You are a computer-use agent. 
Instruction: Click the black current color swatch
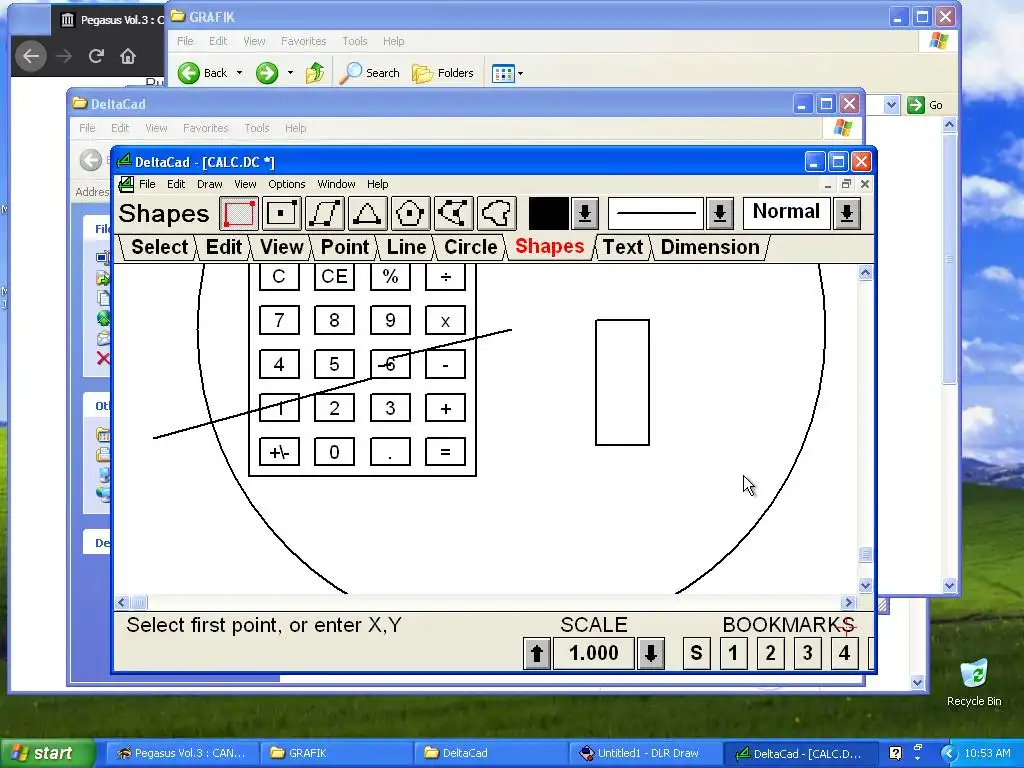(x=549, y=214)
